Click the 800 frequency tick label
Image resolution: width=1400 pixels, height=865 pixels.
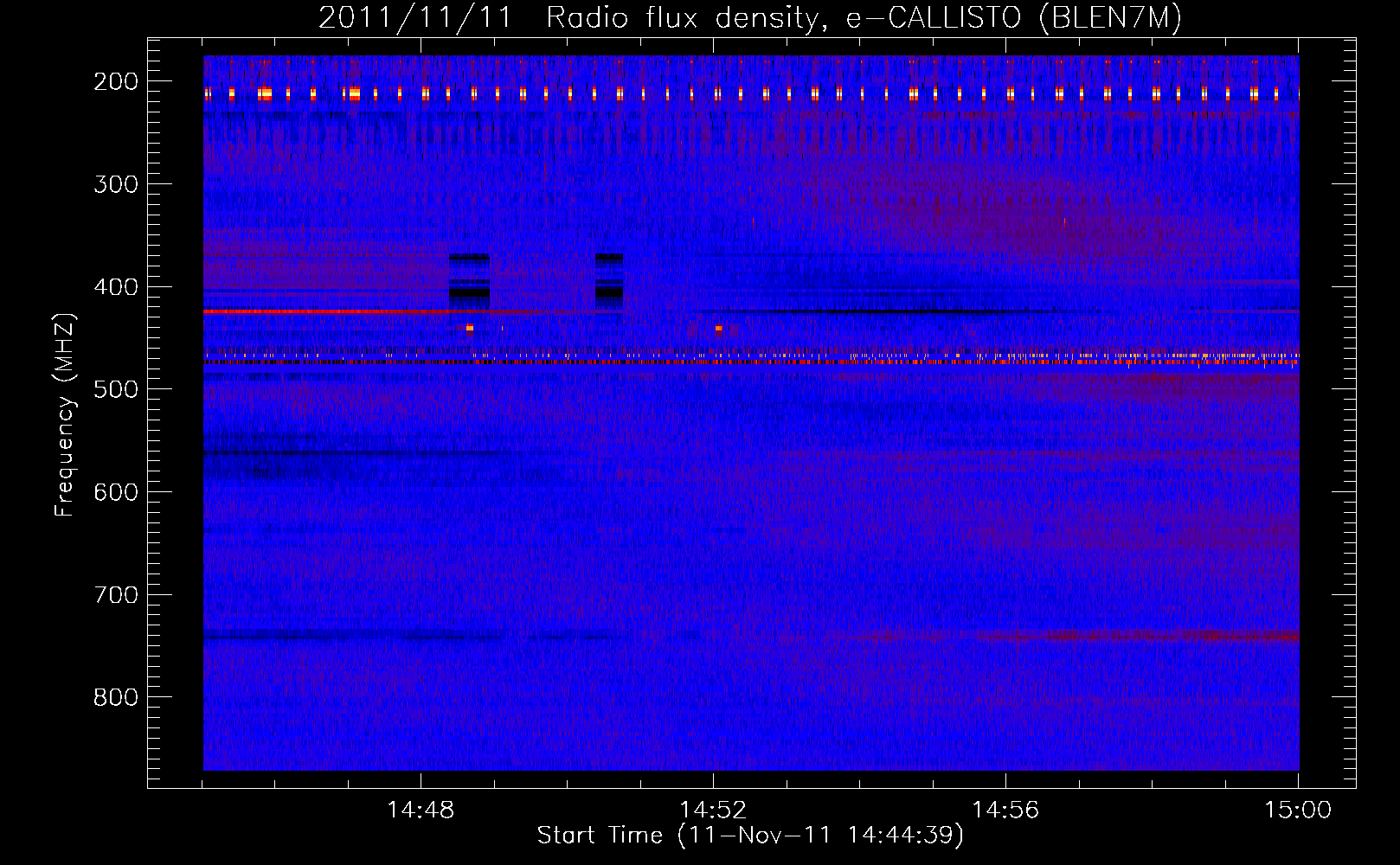tap(116, 697)
